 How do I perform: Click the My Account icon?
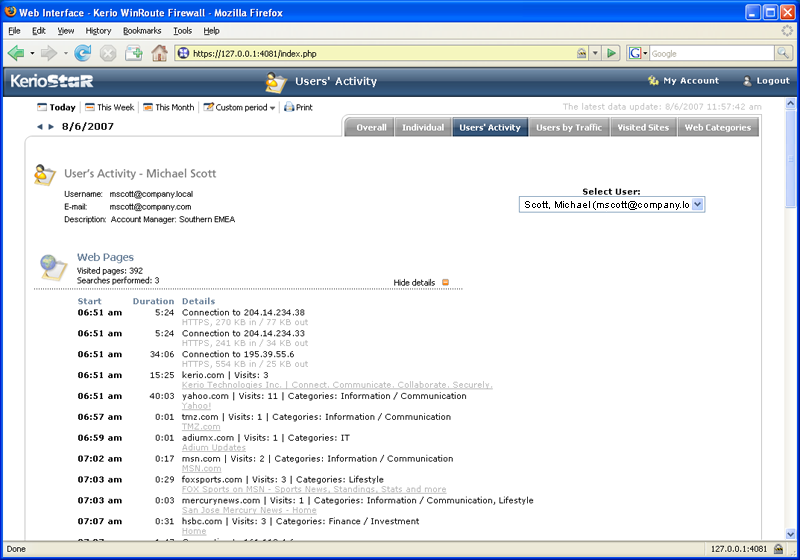click(653, 81)
